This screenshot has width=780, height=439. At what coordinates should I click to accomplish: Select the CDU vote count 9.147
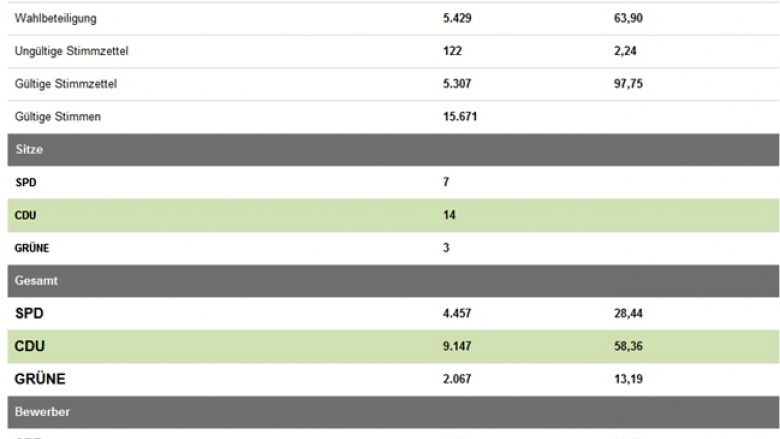coord(457,347)
